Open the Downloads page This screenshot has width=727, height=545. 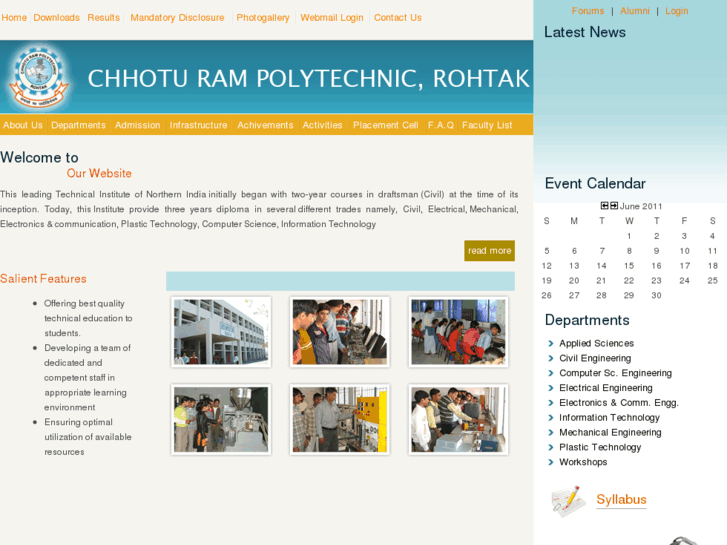(57, 18)
